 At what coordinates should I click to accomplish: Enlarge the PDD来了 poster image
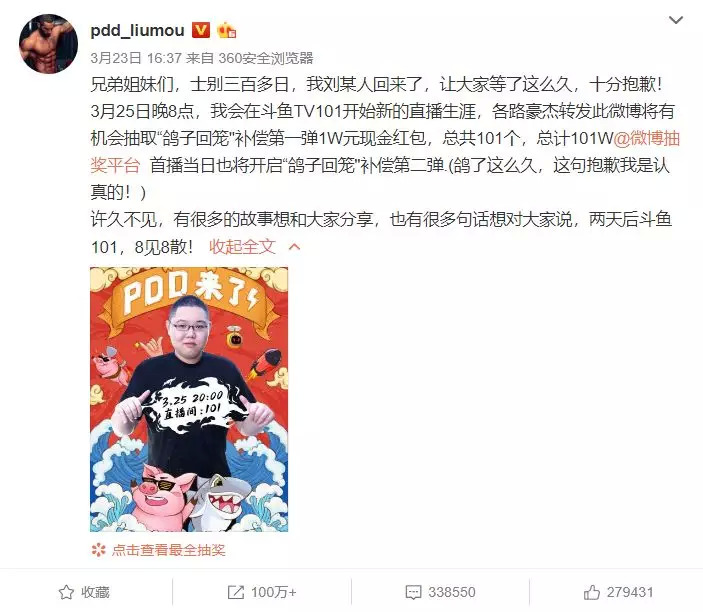[189, 399]
